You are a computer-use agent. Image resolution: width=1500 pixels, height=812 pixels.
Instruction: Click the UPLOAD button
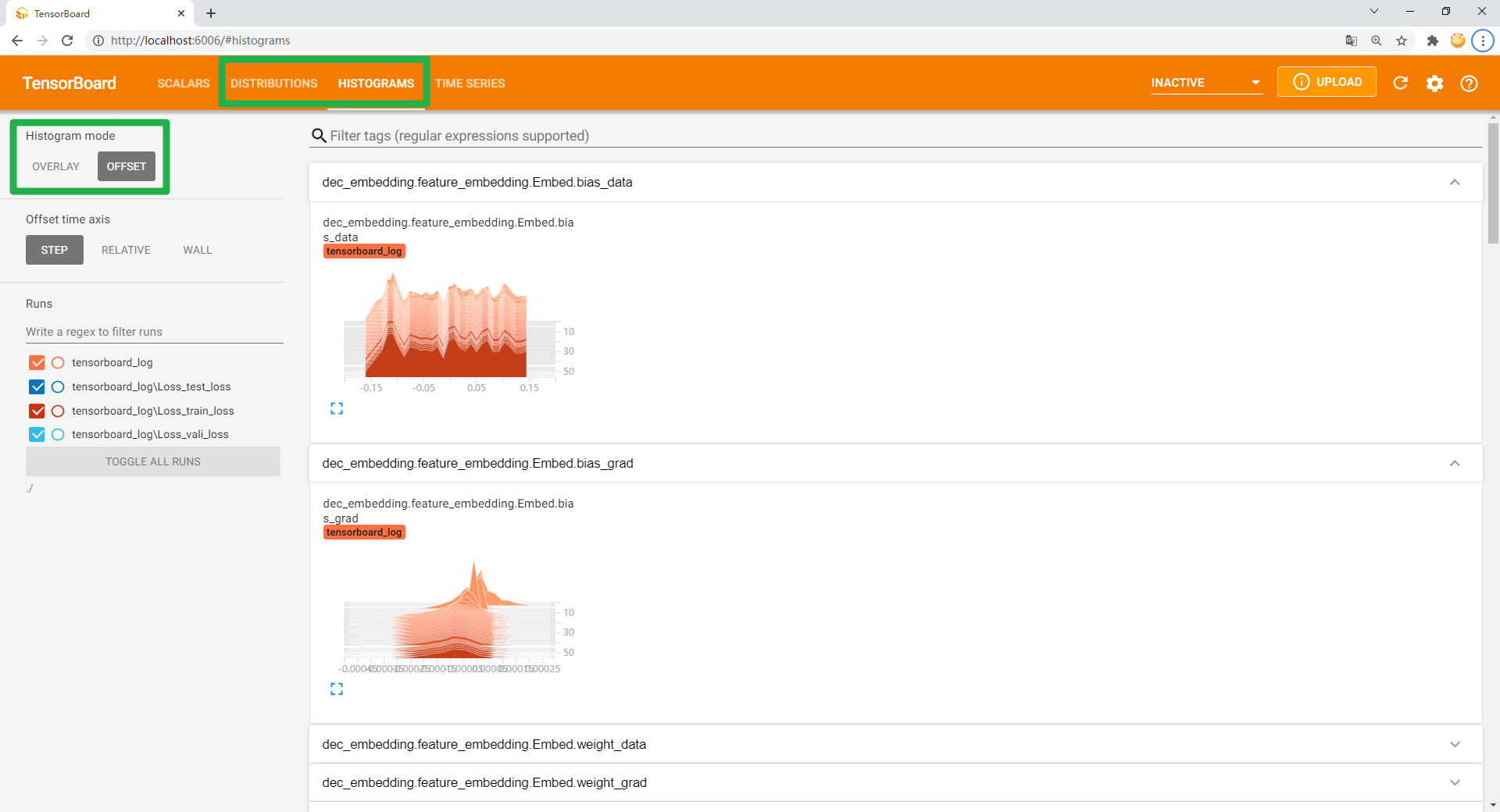click(x=1326, y=81)
